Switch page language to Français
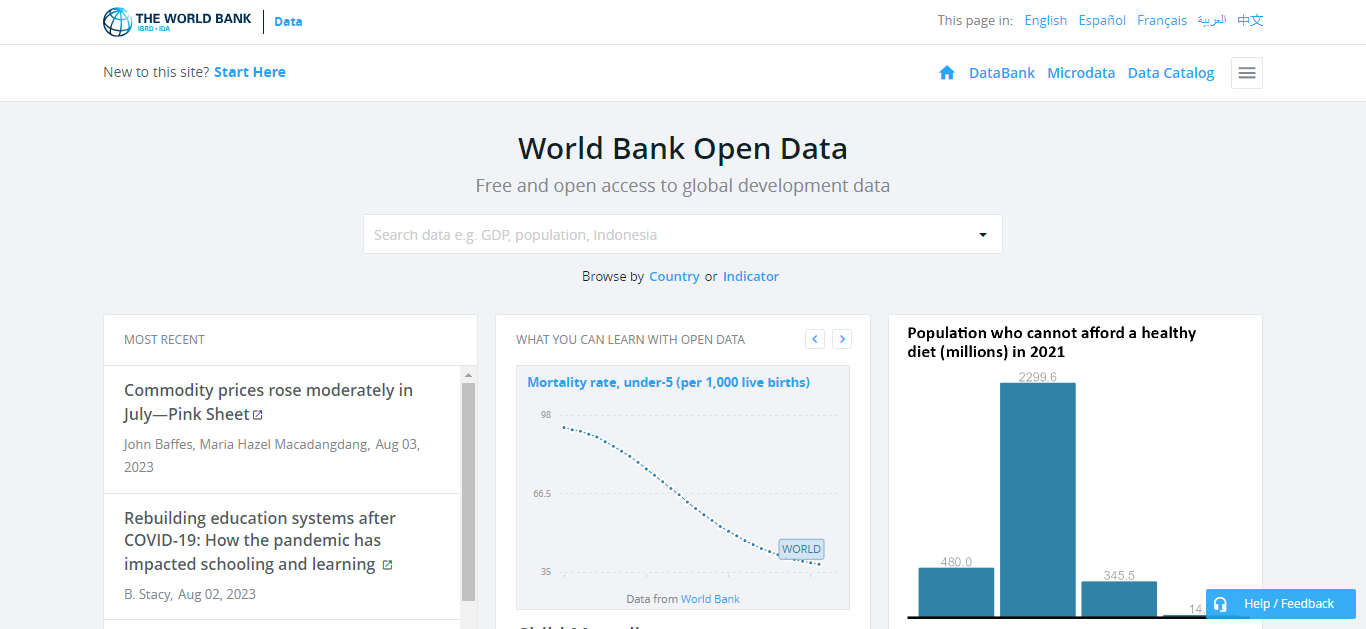 point(1161,21)
